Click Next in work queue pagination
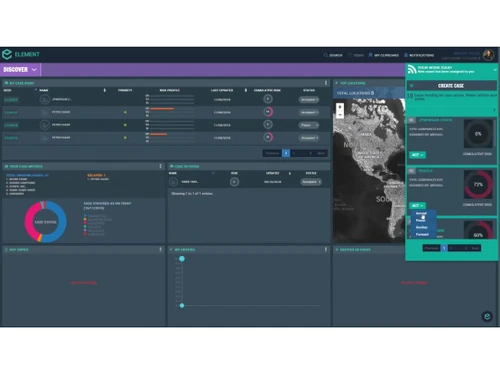Viewport: 500px width, 375px height. [x=475, y=248]
